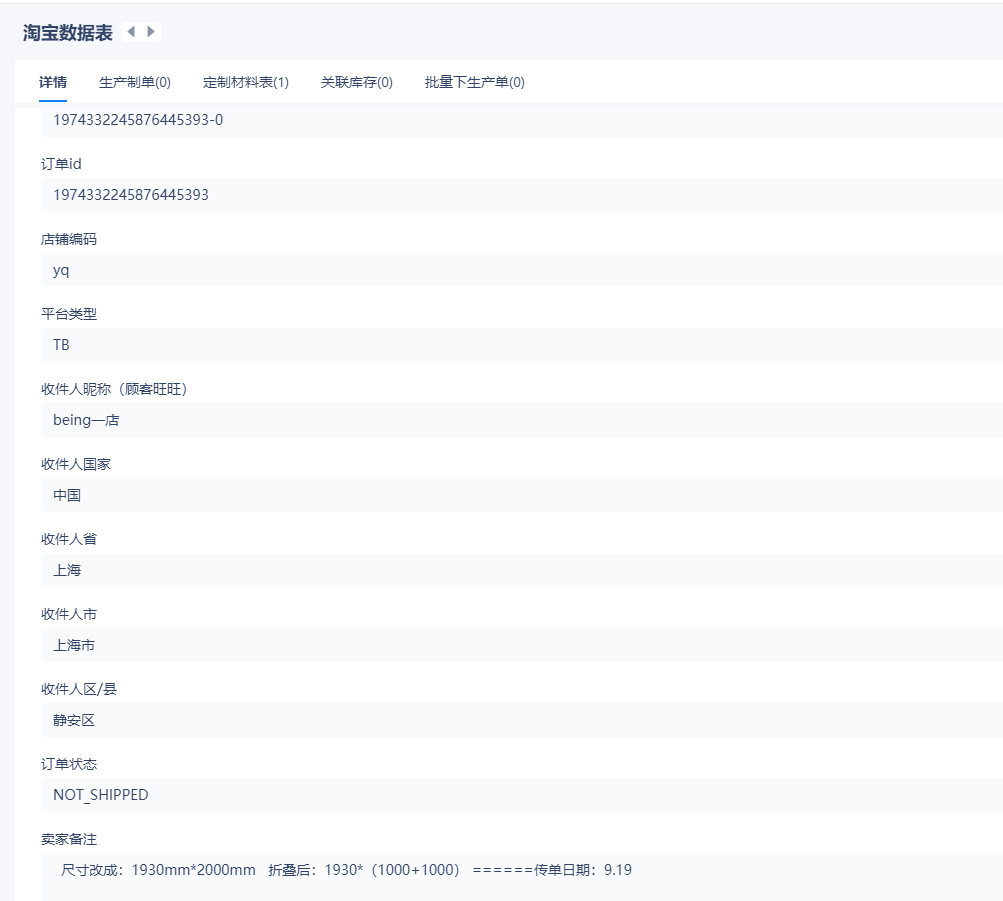Click the 订单id value field

tap(521, 195)
